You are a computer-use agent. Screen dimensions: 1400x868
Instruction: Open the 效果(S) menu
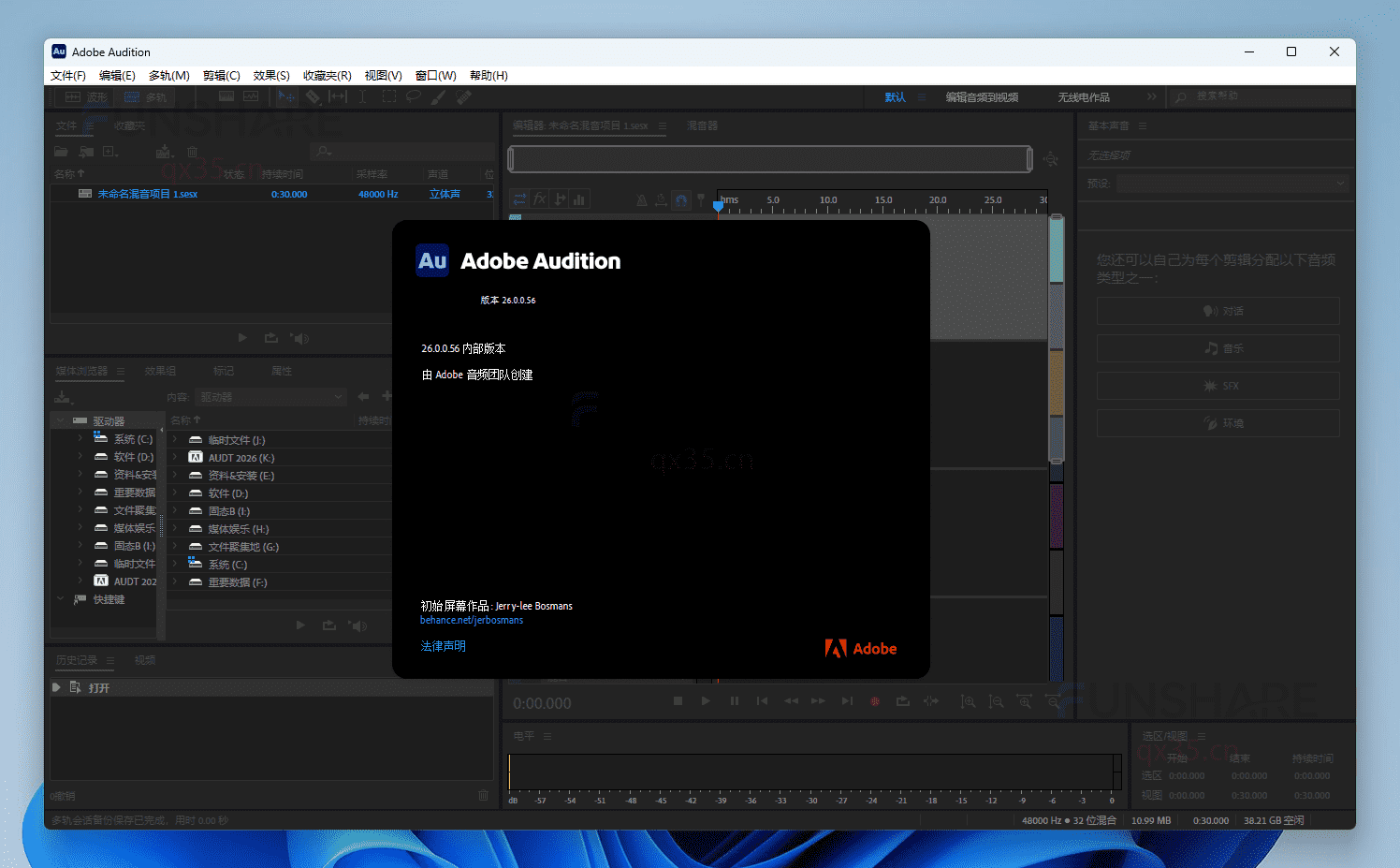tap(271, 75)
